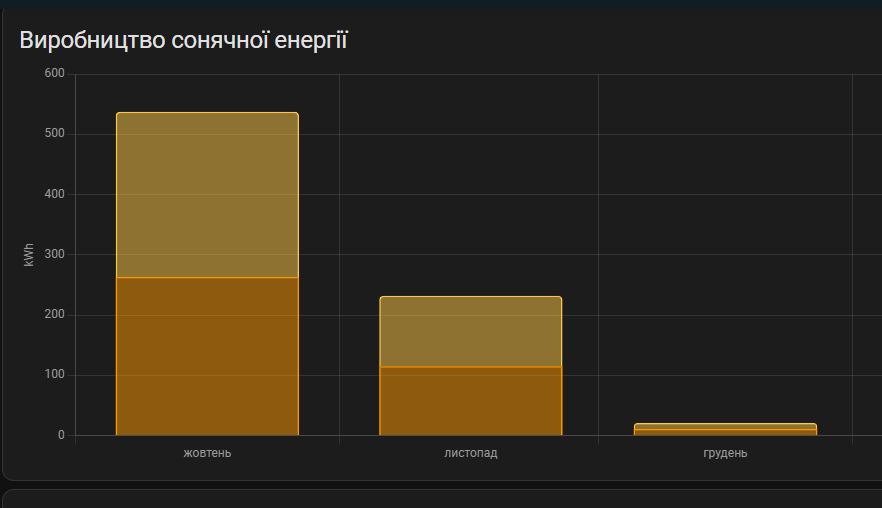Select the lower dark segment of листопад bar
Image resolution: width=882 pixels, height=508 pixels.
tap(471, 401)
